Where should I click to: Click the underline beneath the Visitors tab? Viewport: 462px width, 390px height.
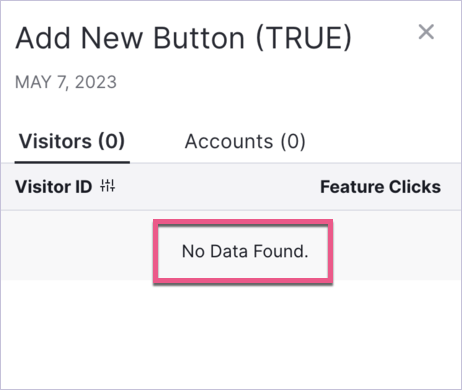coord(72,162)
